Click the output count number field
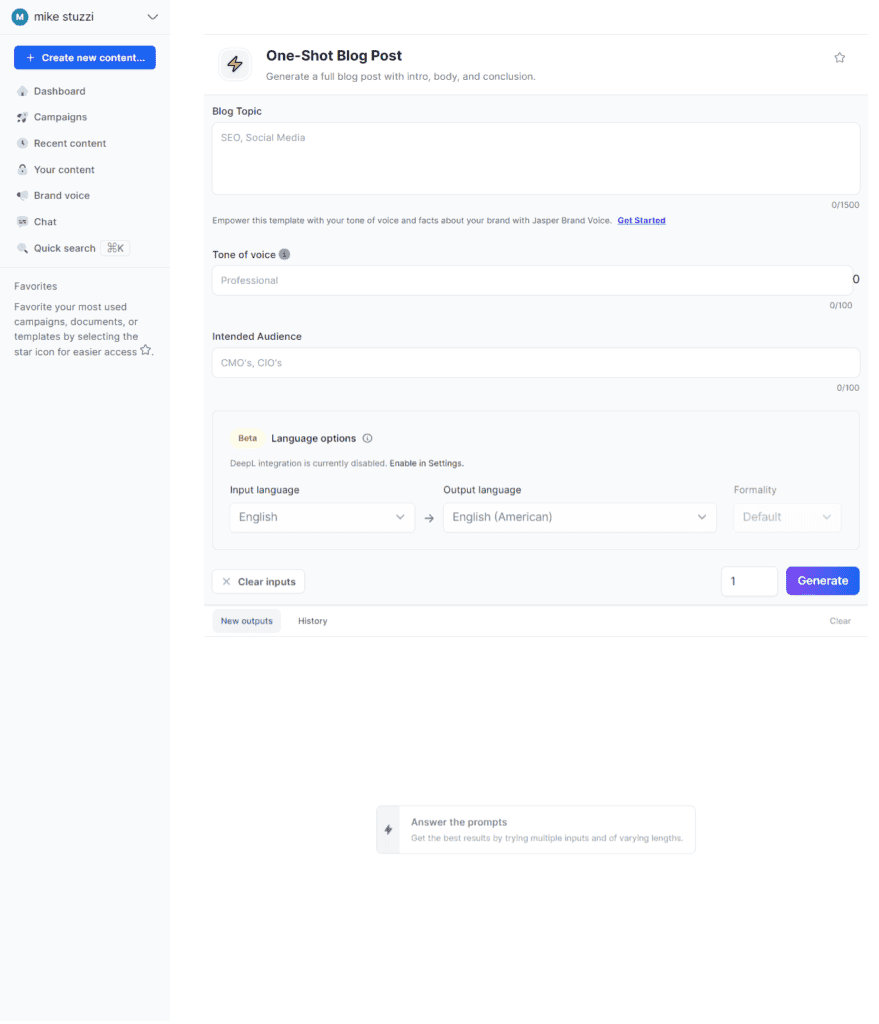Image resolution: width=879 pixels, height=1024 pixels. pos(749,581)
